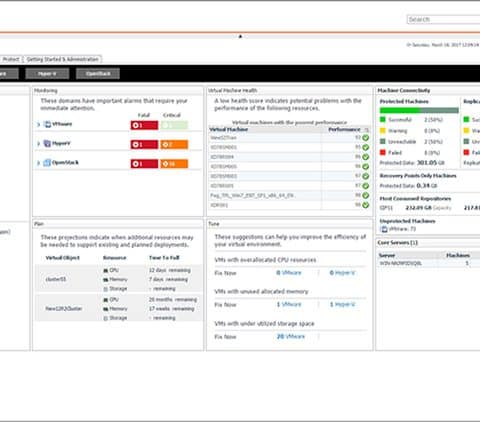The image size is (480, 422).
Task: Click the CPU icon in the cluster55 row
Action: 106,270
